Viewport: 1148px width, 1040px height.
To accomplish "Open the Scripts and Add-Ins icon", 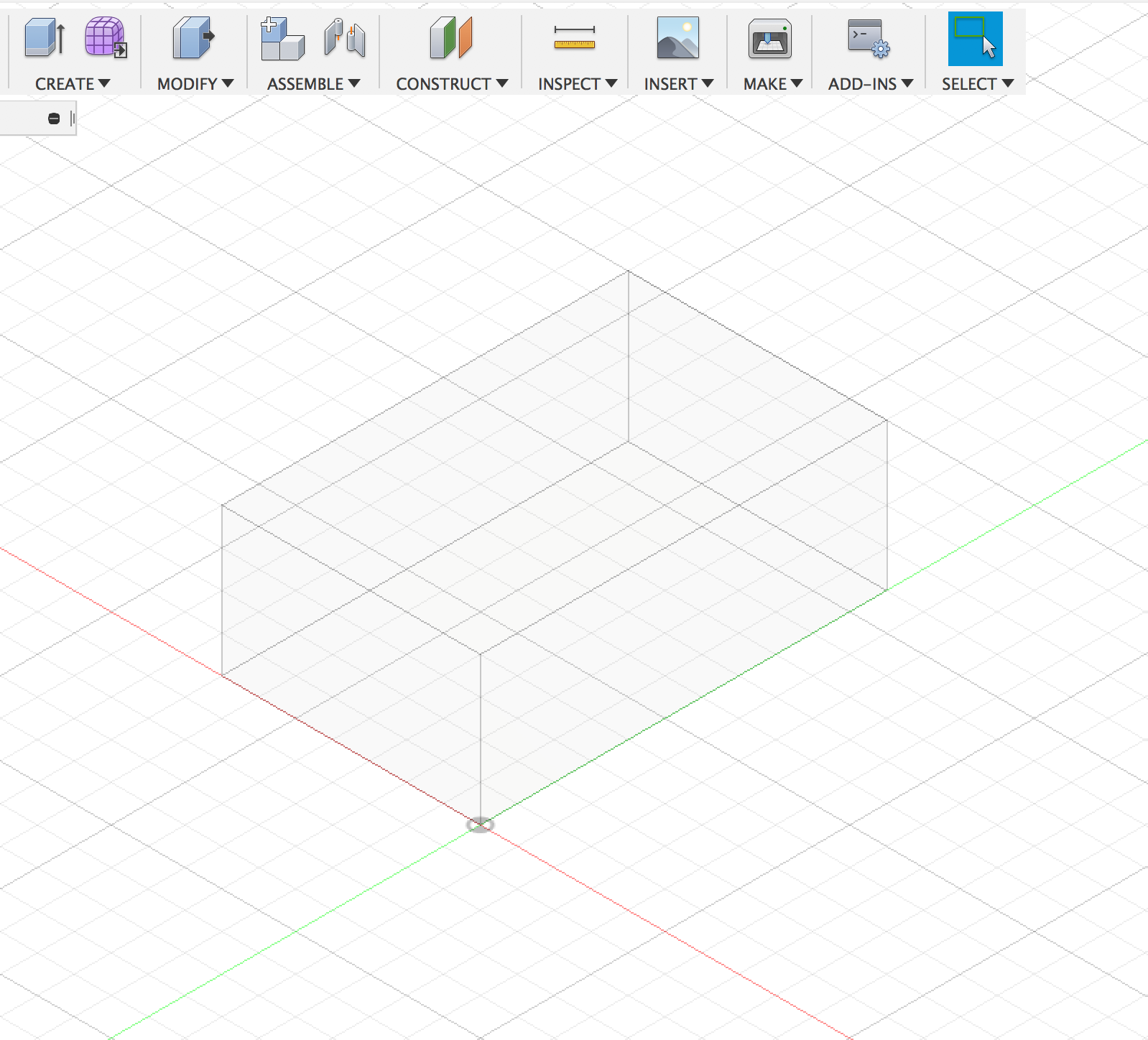I will (868, 39).
